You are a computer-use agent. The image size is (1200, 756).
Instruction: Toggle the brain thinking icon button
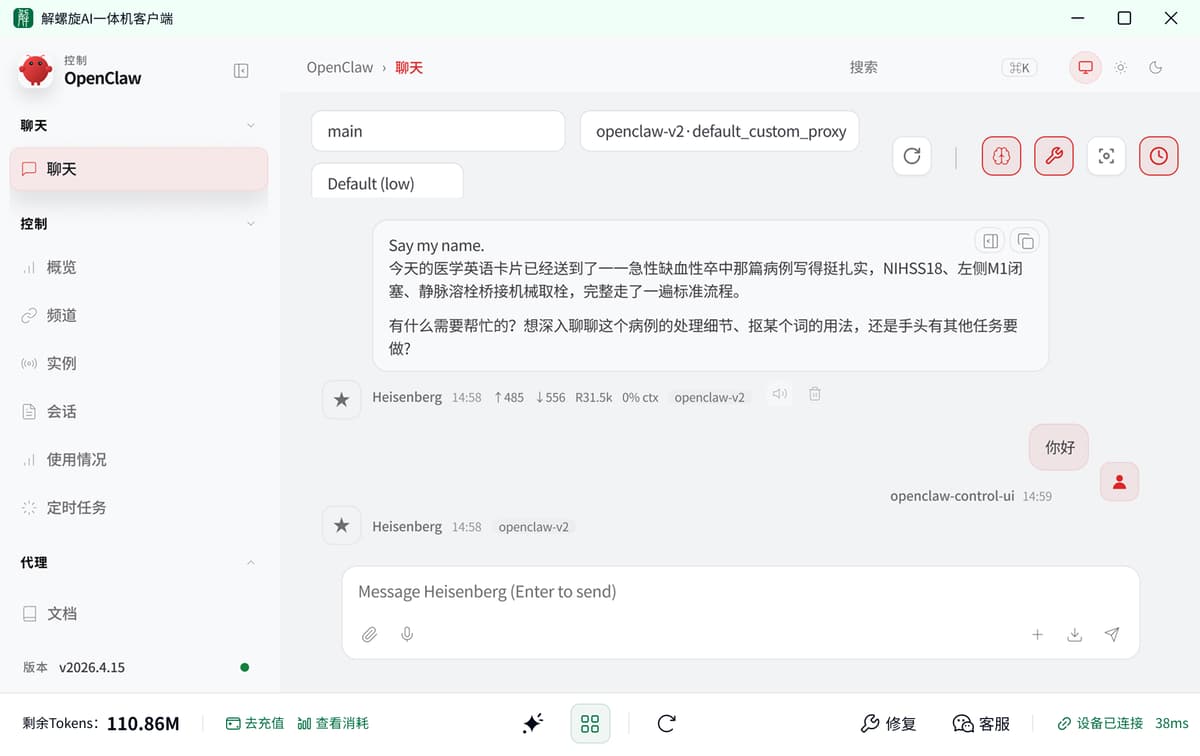[1001, 156]
